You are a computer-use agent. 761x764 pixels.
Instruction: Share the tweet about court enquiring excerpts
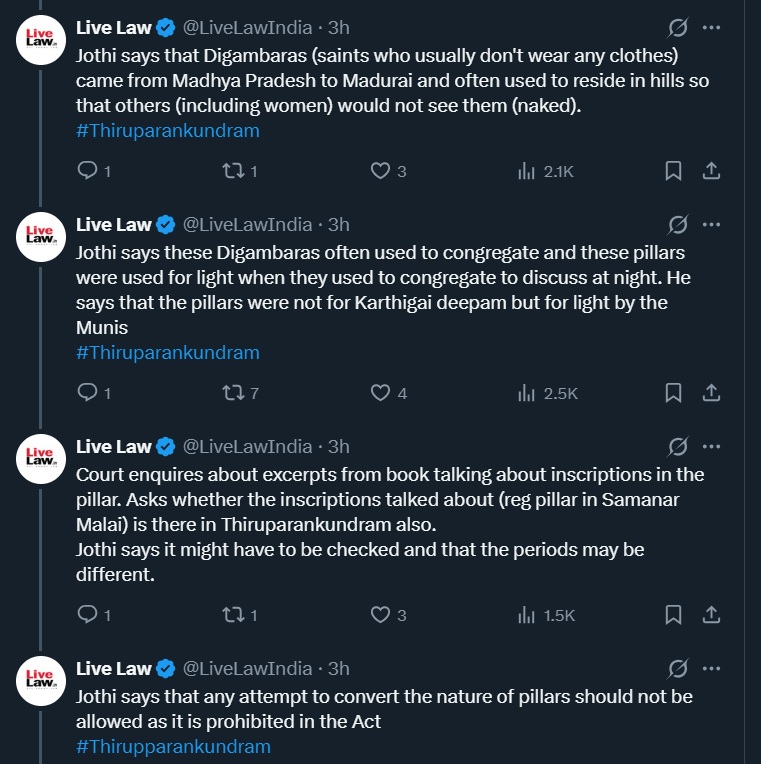coord(711,615)
